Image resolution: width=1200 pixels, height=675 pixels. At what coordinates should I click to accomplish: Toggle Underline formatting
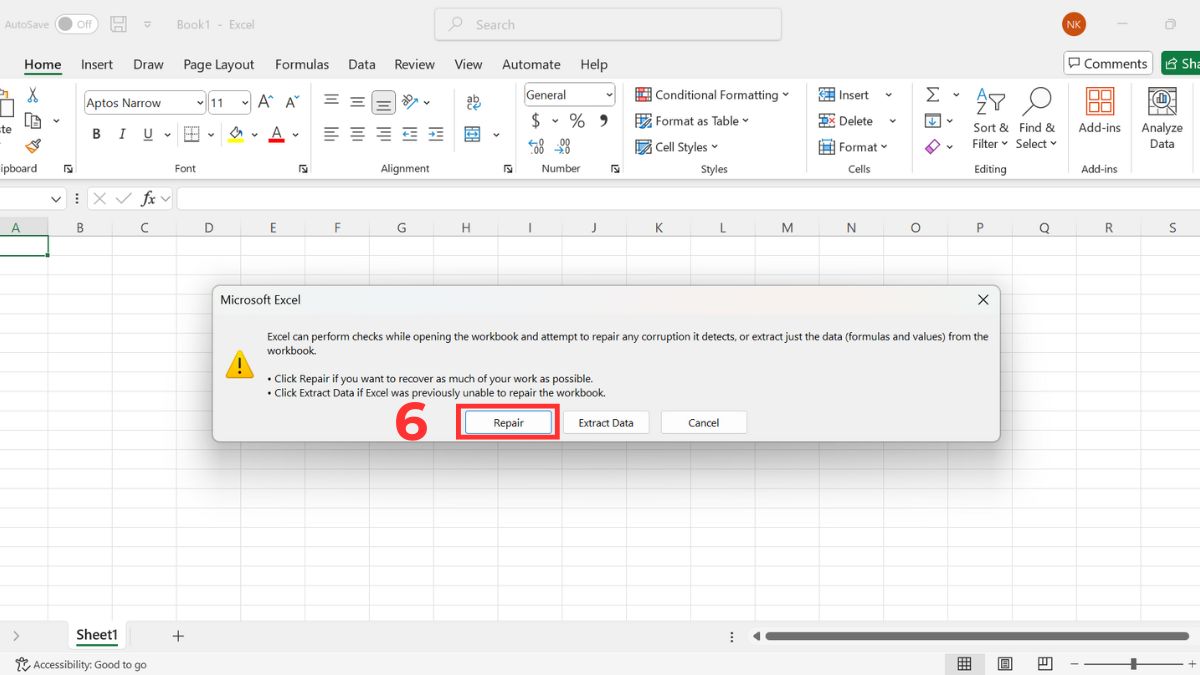pos(148,134)
